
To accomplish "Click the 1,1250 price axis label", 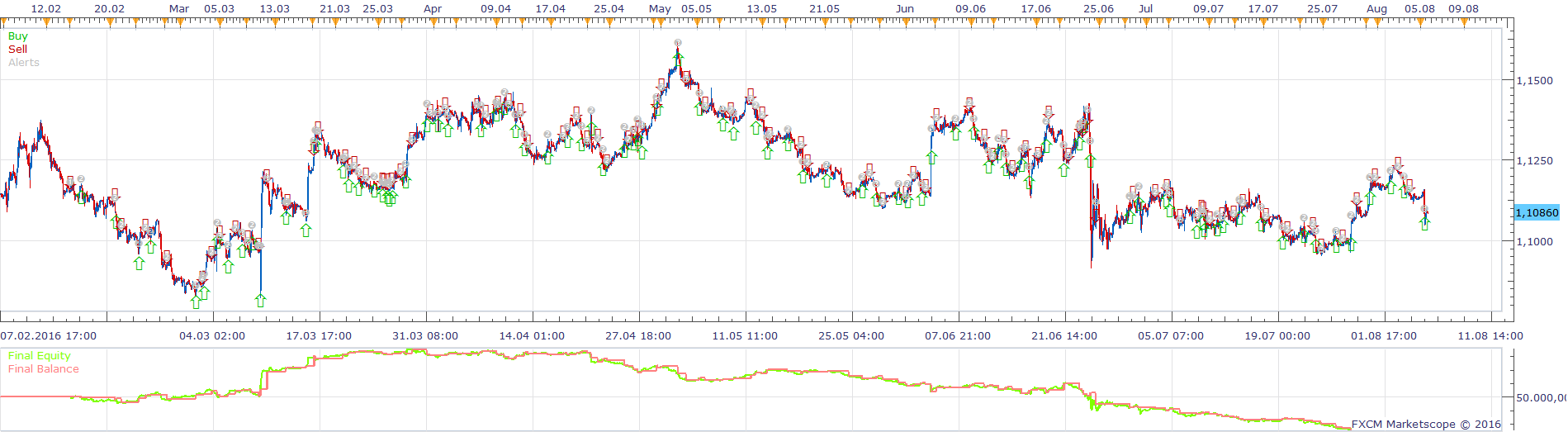I will point(1534,160).
